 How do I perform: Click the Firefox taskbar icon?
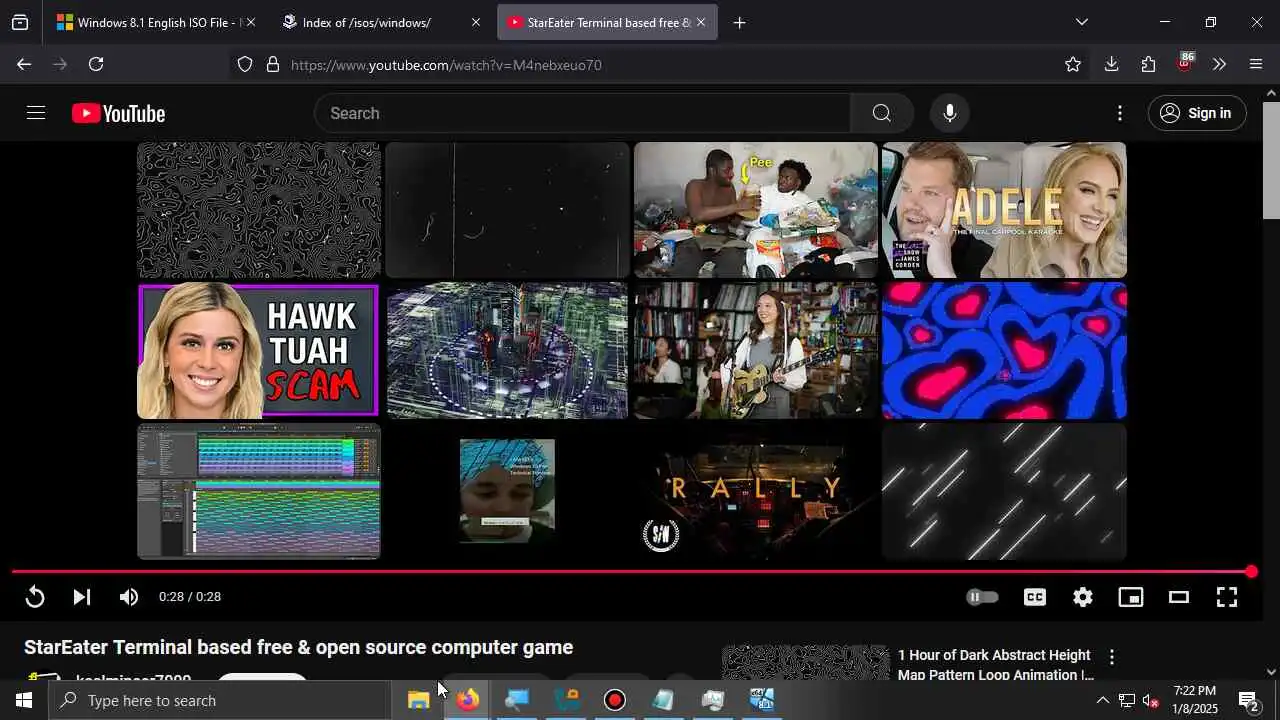tap(468, 700)
